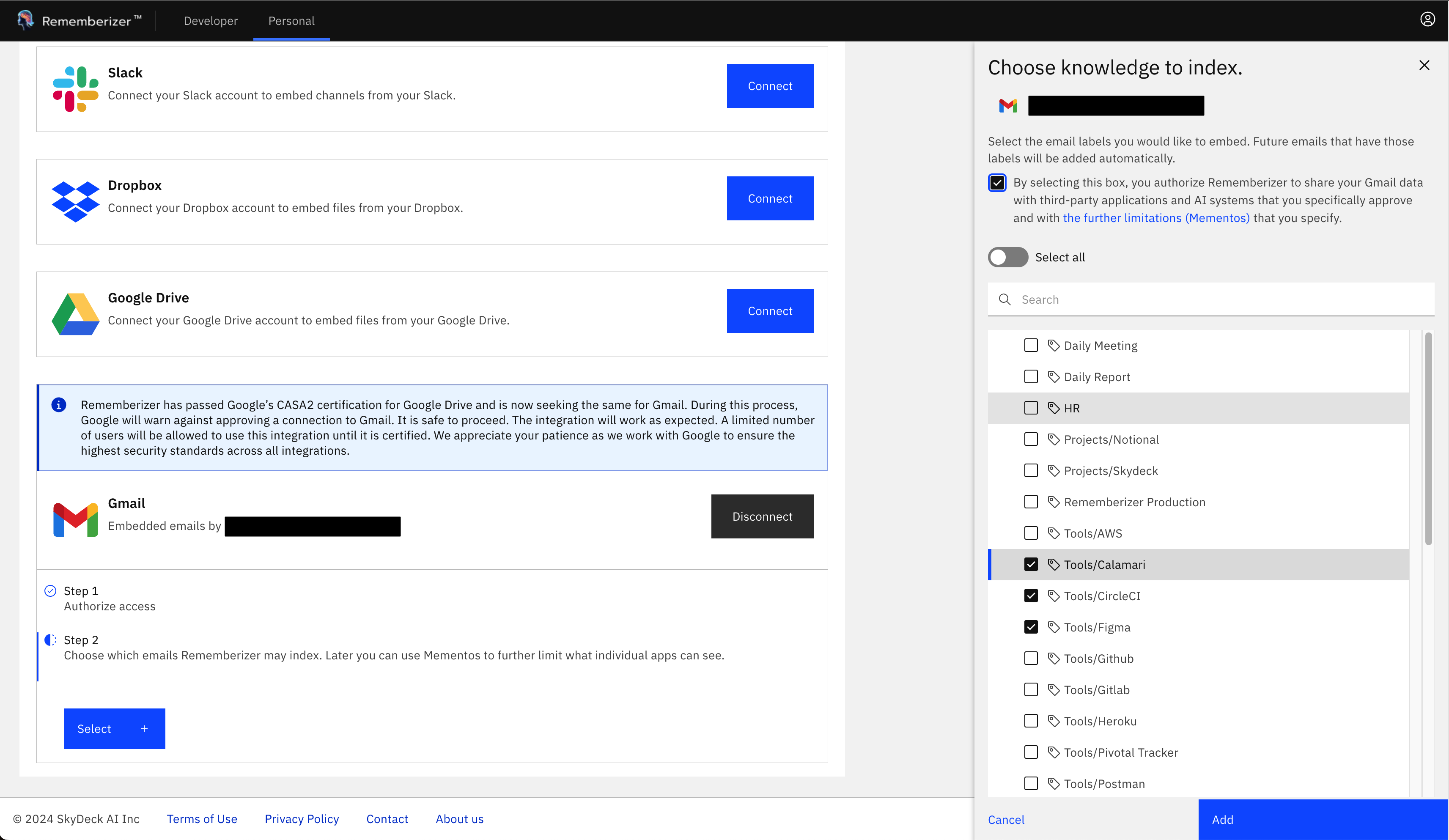Viewport: 1449px width, 840px height.
Task: Enable the Select all toggle
Action: coord(1007,257)
